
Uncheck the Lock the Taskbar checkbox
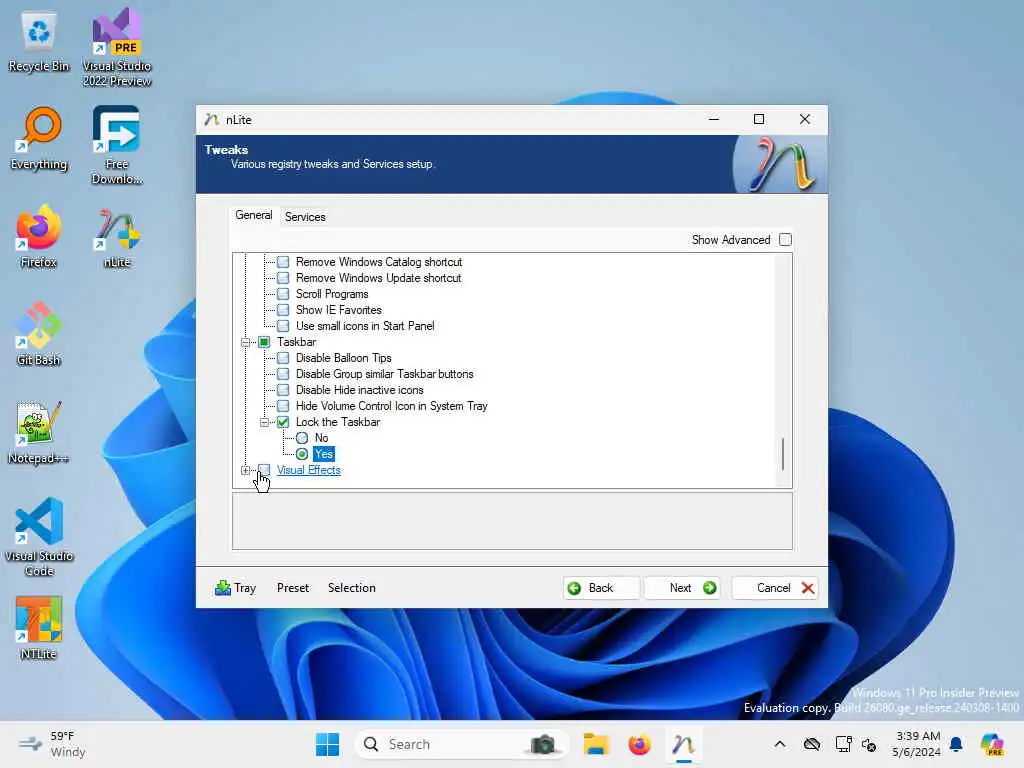click(283, 422)
